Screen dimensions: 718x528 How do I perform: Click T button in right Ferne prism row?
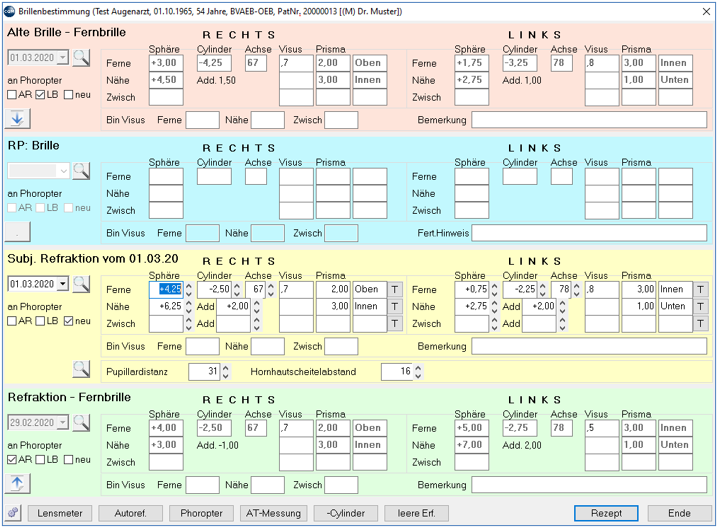[x=395, y=289]
